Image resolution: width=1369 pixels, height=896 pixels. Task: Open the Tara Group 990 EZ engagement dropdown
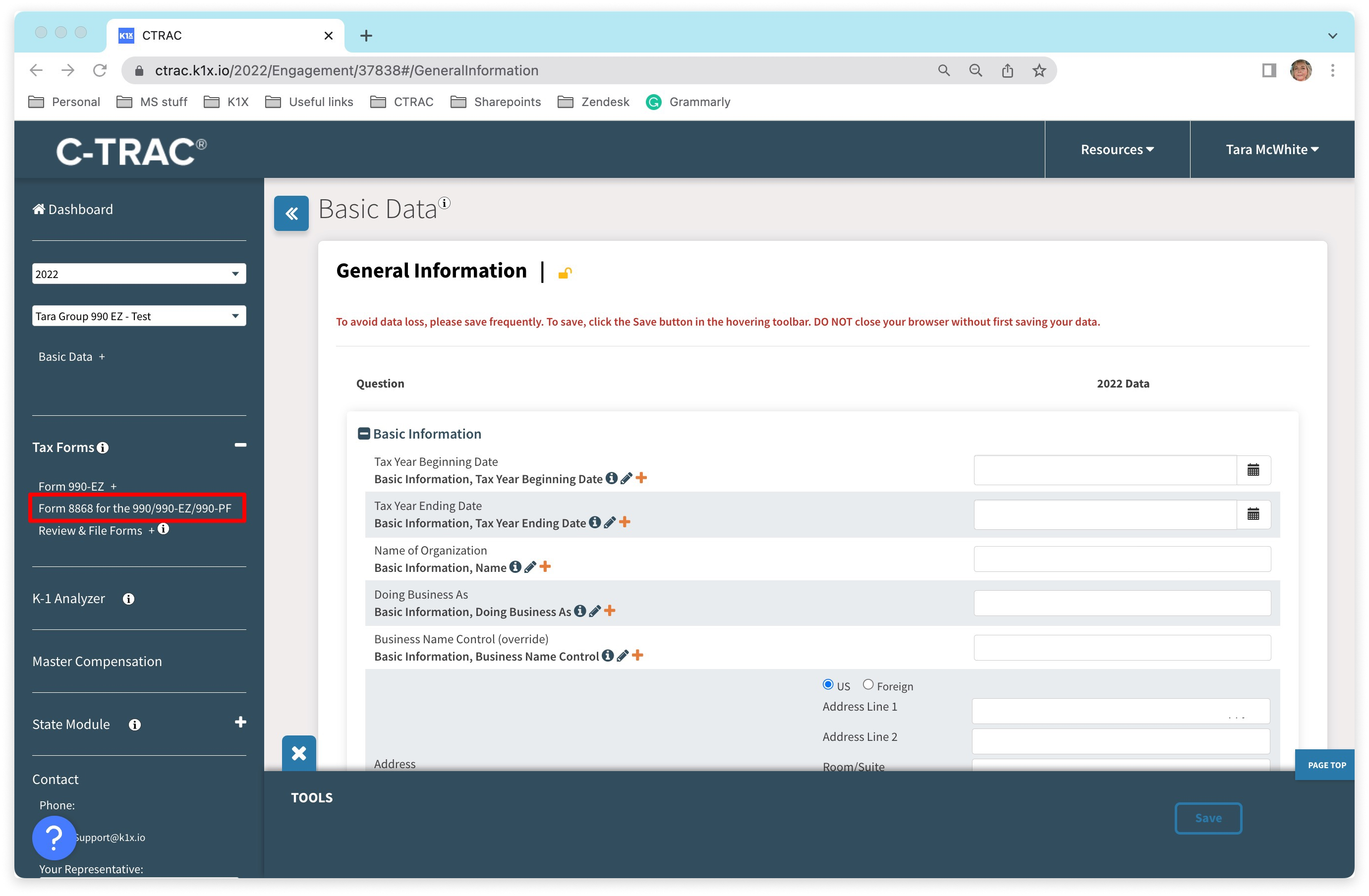(139, 316)
